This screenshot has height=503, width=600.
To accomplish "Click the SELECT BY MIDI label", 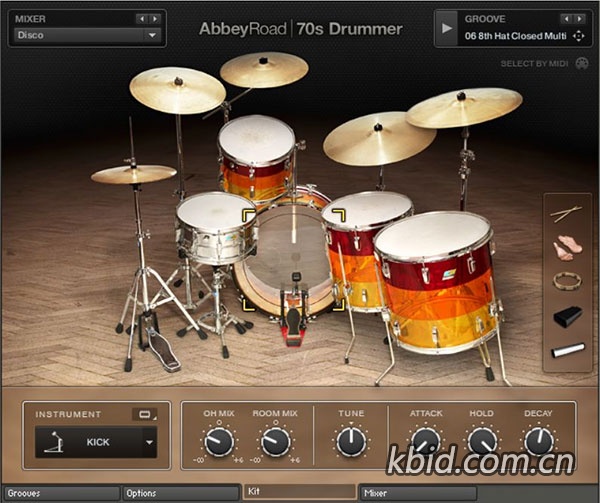I will [534, 64].
